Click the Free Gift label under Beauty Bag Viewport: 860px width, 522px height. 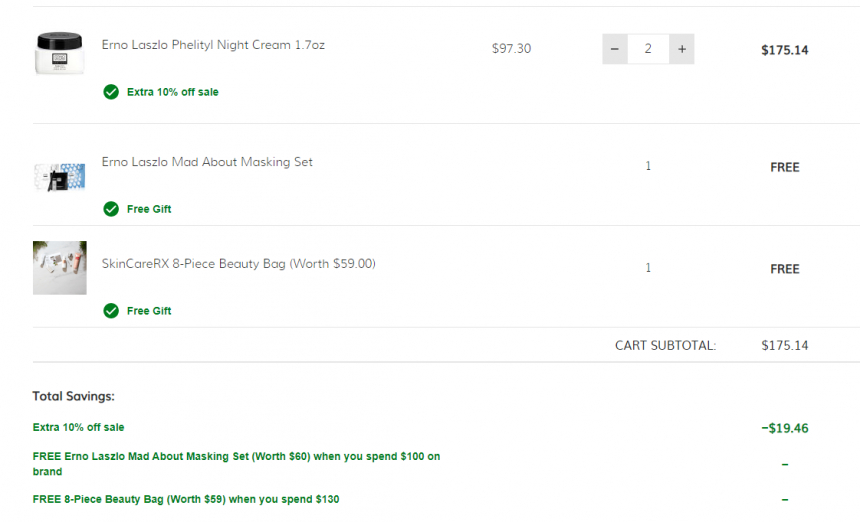149,311
